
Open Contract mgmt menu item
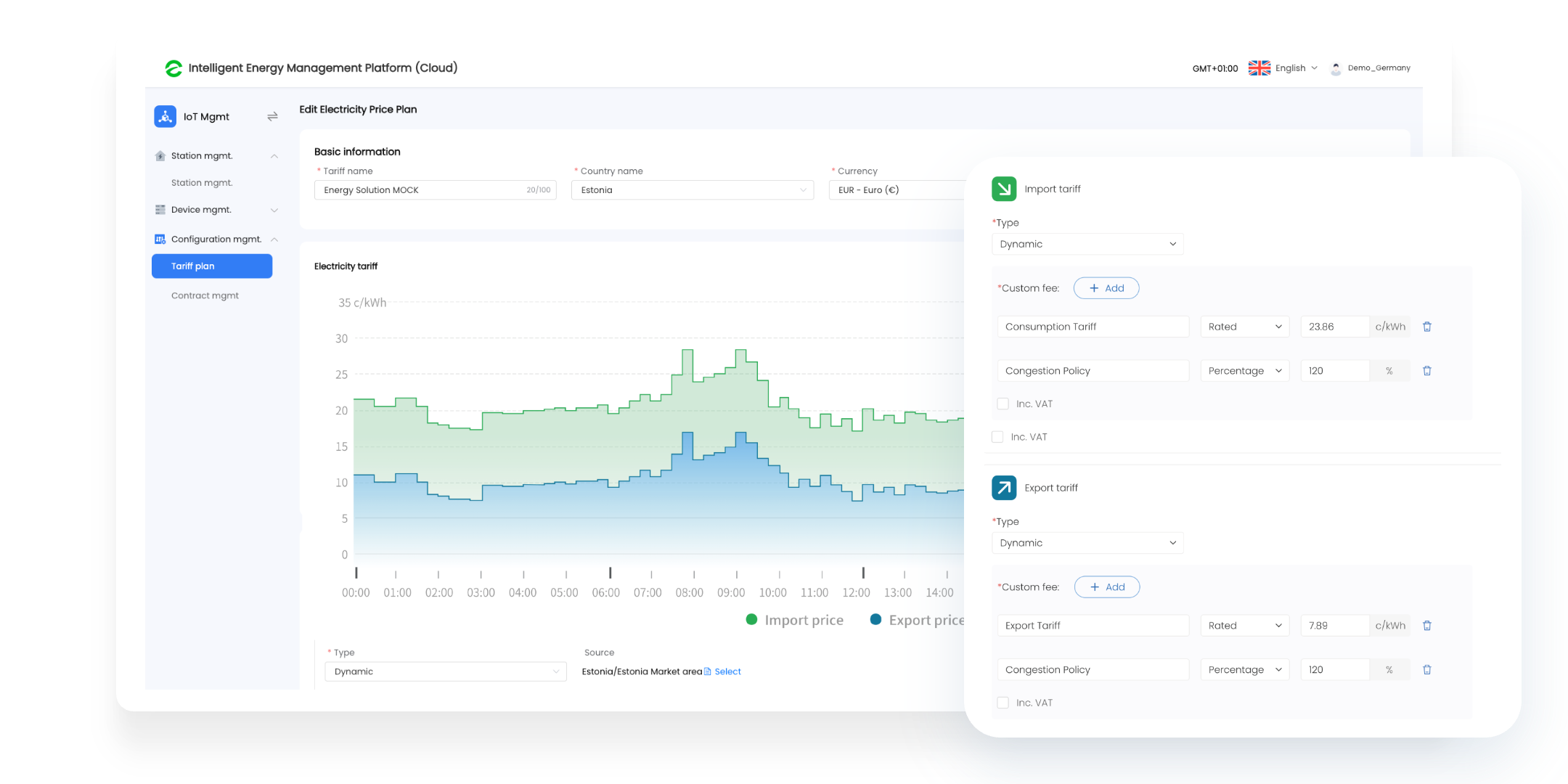(205, 295)
